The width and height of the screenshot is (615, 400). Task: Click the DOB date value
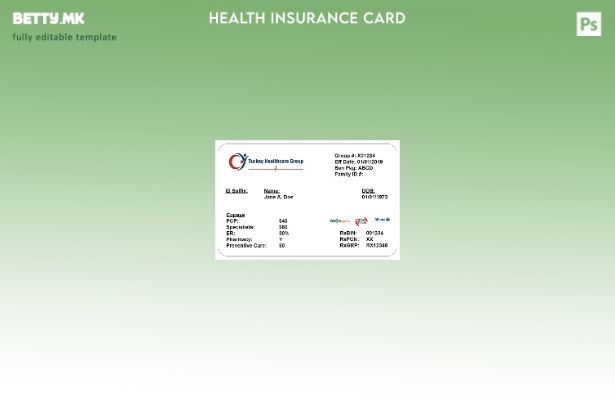point(374,197)
